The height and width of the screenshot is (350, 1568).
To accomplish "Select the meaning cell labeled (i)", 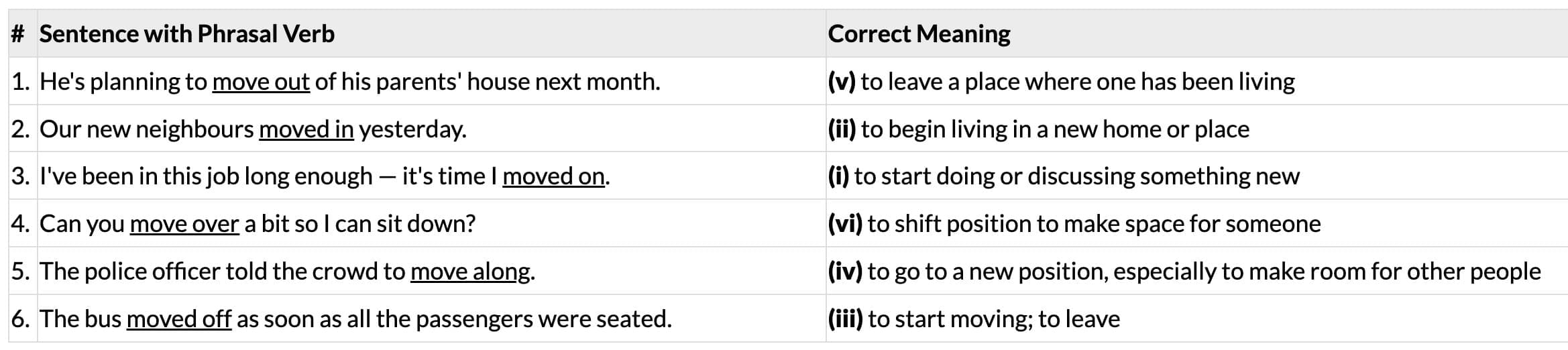I will tap(1063, 176).
